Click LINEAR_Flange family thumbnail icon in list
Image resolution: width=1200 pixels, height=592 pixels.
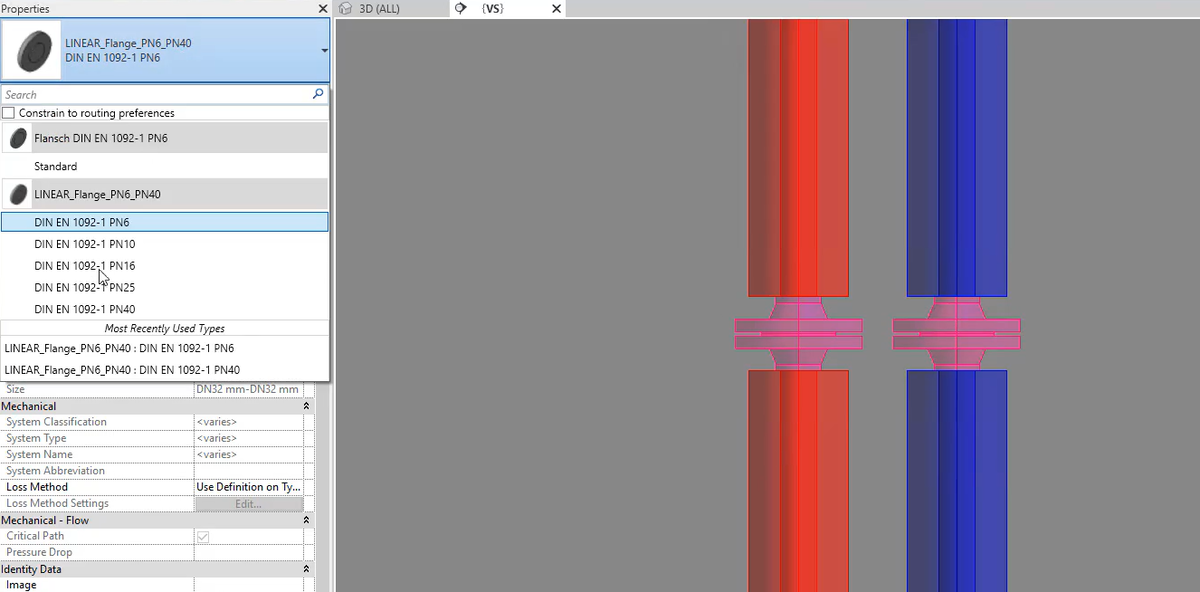17,194
